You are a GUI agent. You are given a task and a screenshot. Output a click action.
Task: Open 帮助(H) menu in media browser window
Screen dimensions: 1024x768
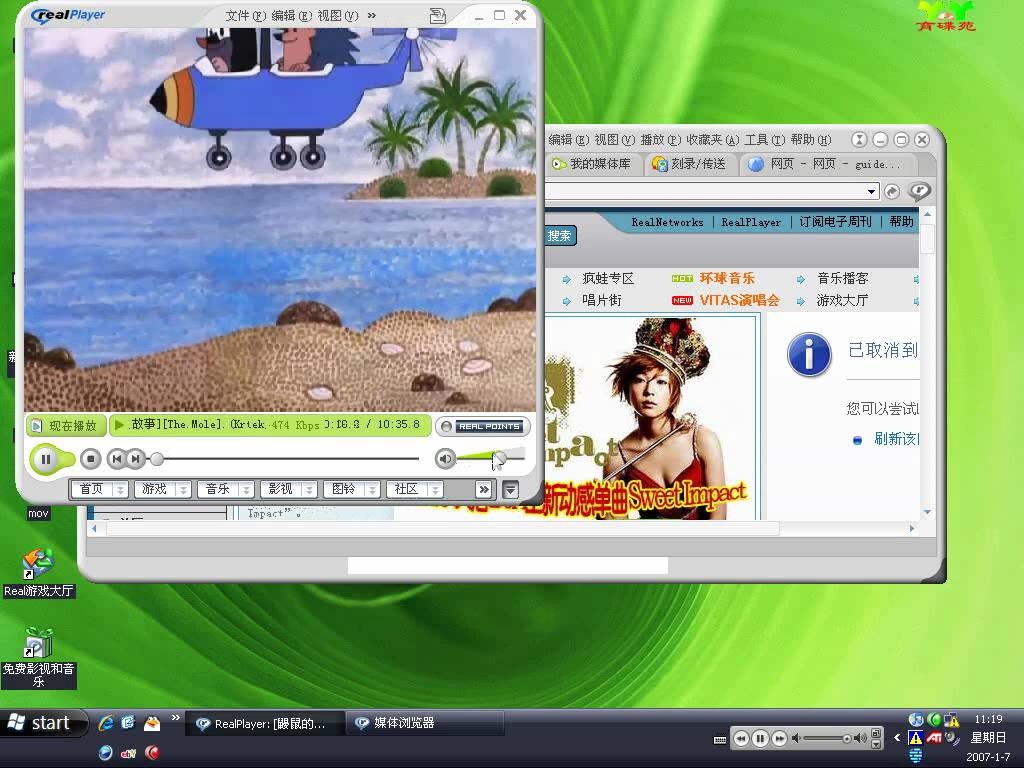click(811, 140)
